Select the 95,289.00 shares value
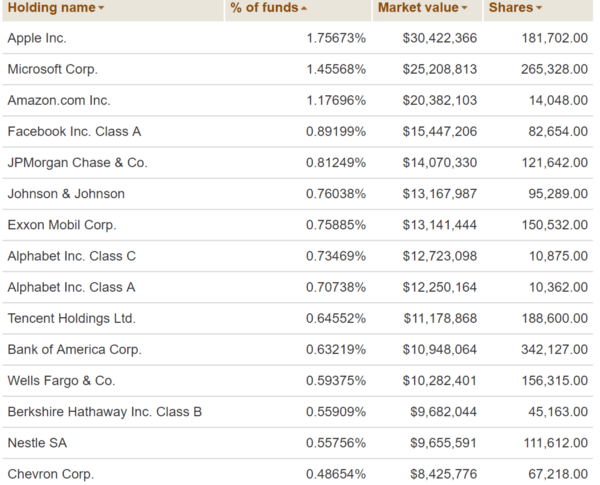 coord(558,194)
